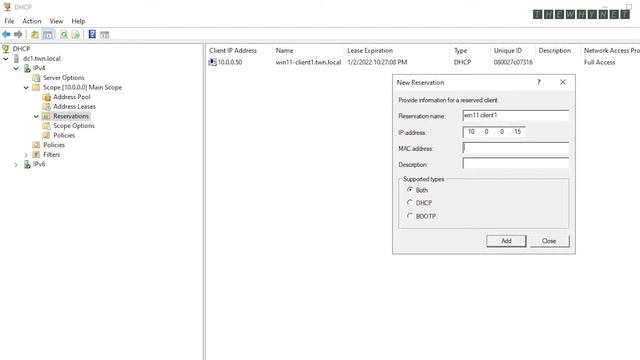
Task: Collapse the dc1.twn.local server node
Action: 6,59
